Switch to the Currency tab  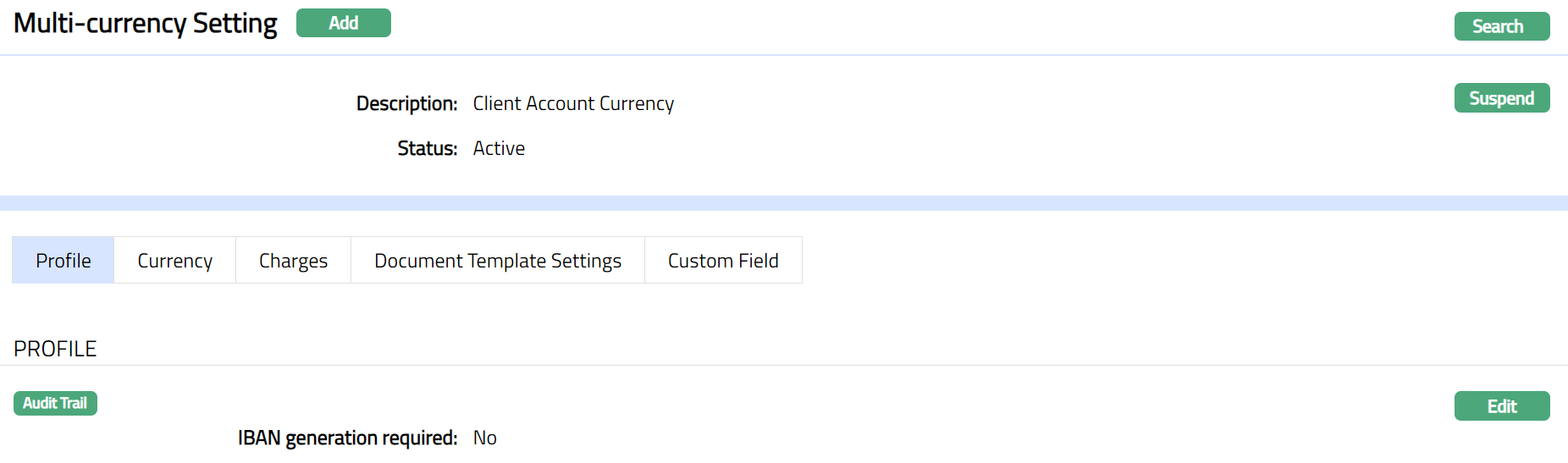pos(174,261)
